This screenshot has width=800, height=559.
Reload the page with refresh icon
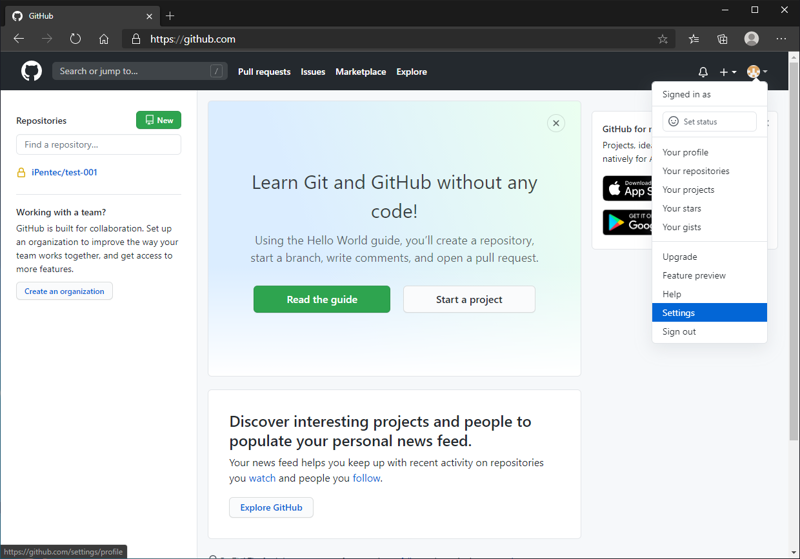pyautogui.click(x=75, y=39)
